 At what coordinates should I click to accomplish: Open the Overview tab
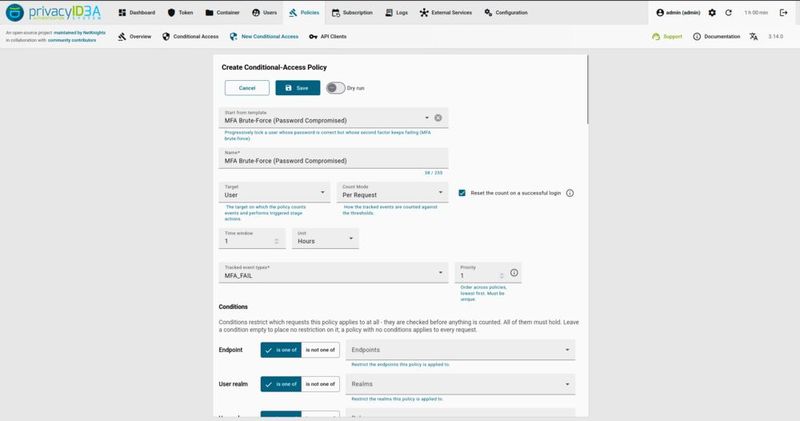tap(135, 37)
